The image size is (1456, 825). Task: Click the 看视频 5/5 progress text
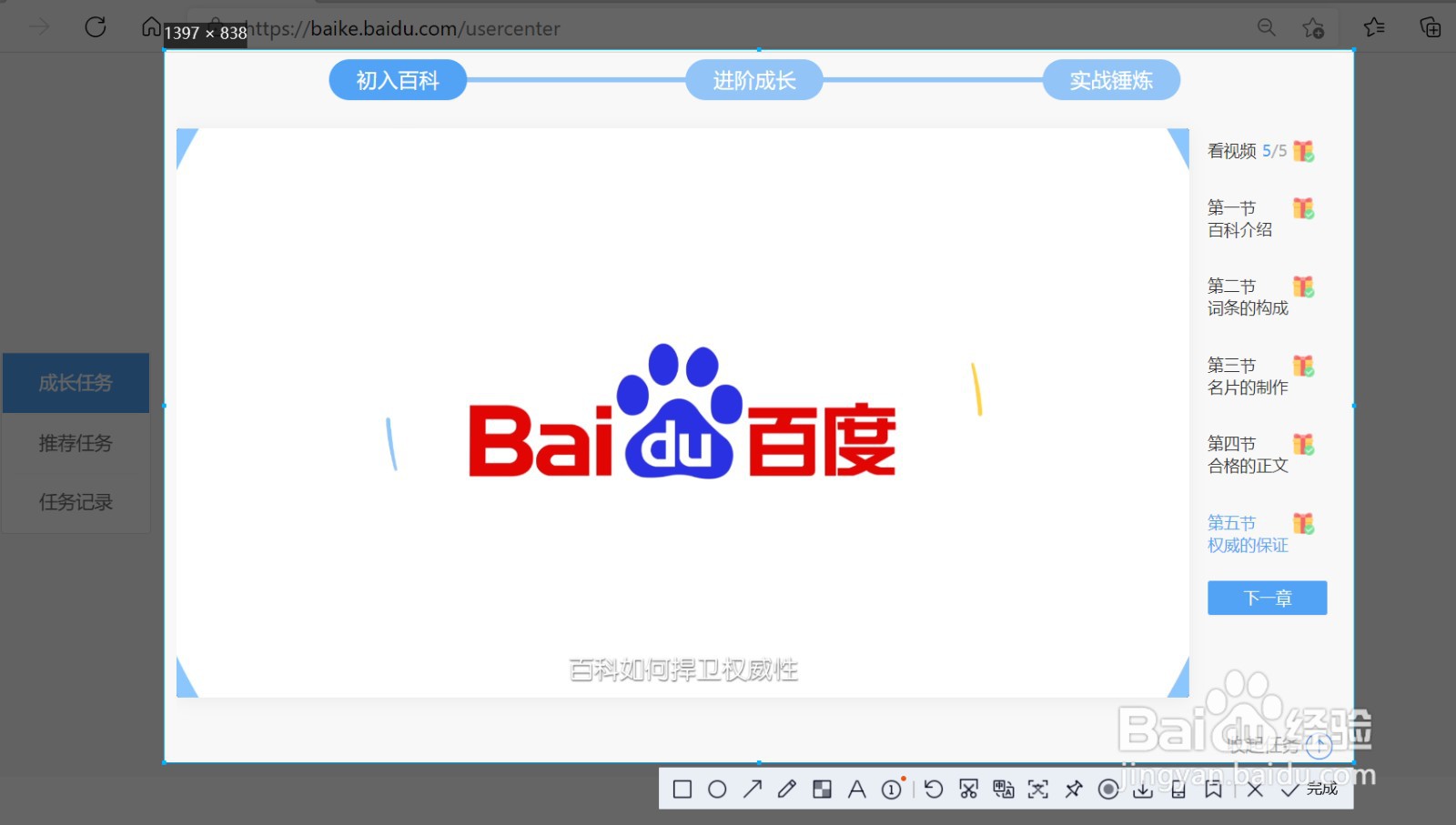[x=1247, y=151]
